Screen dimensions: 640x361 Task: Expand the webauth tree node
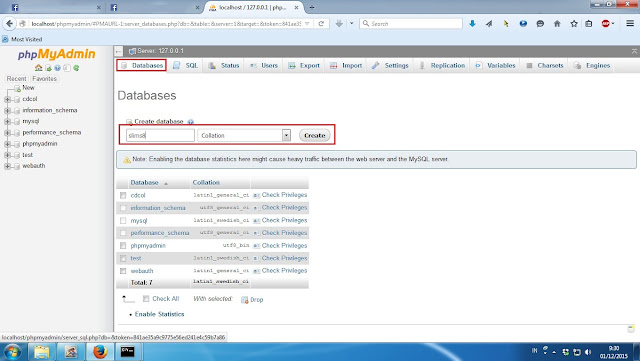pos(7,166)
